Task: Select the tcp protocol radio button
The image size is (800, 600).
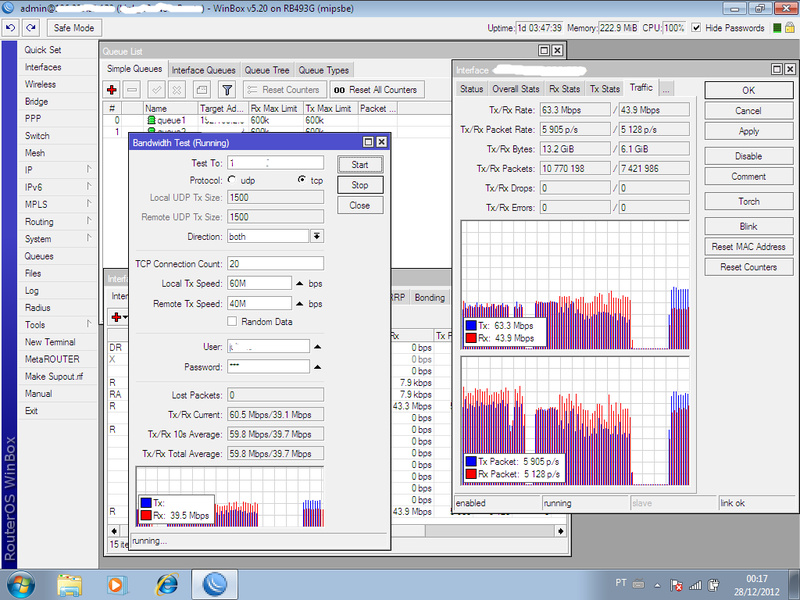Action: (302, 180)
